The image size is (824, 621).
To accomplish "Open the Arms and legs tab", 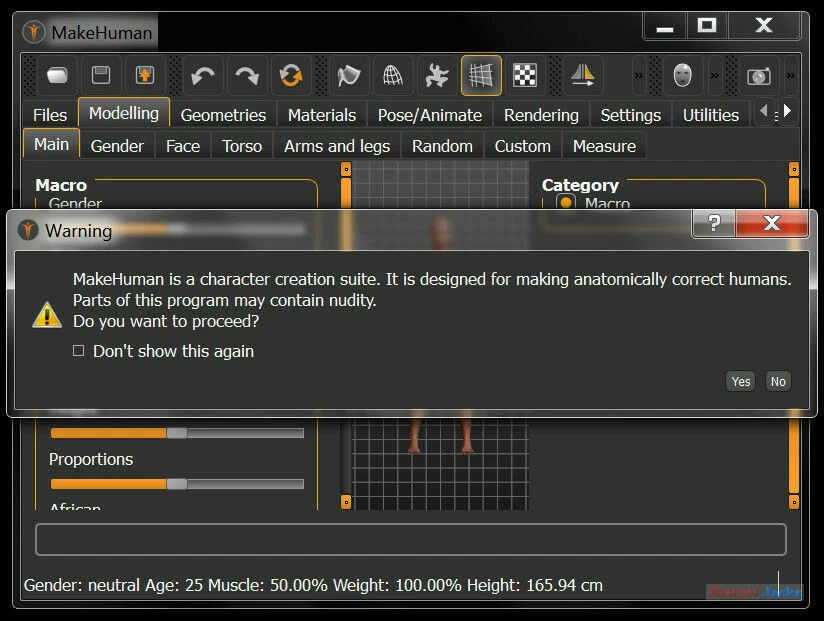I will click(x=336, y=145).
